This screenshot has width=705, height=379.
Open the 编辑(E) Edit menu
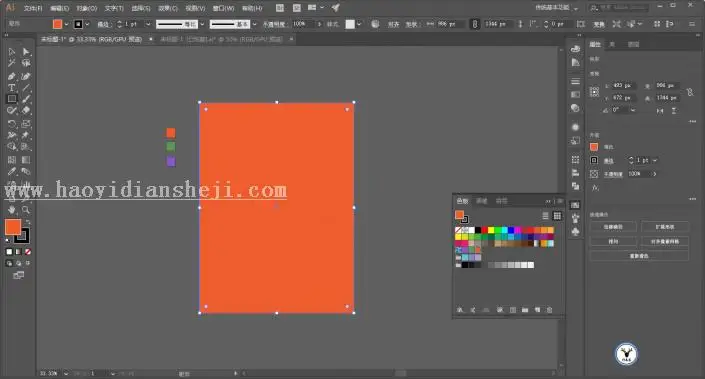(x=59, y=8)
